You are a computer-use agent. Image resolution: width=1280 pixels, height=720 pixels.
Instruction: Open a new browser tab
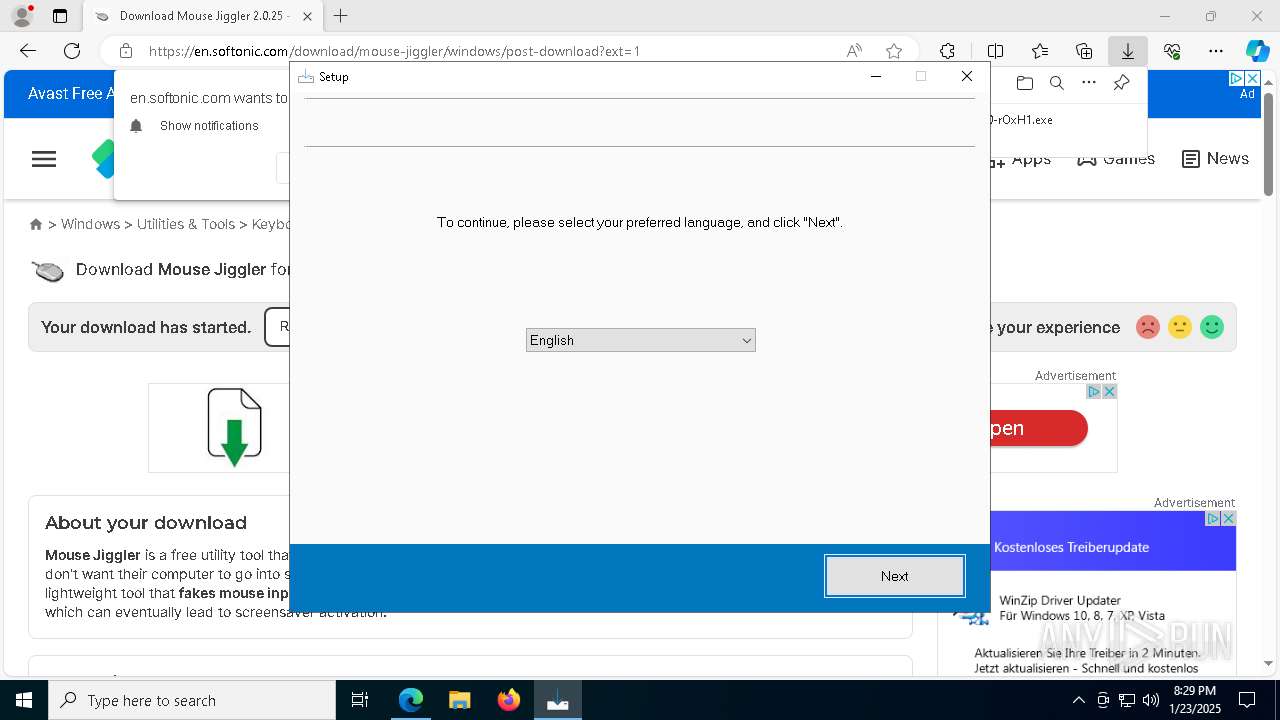(340, 16)
